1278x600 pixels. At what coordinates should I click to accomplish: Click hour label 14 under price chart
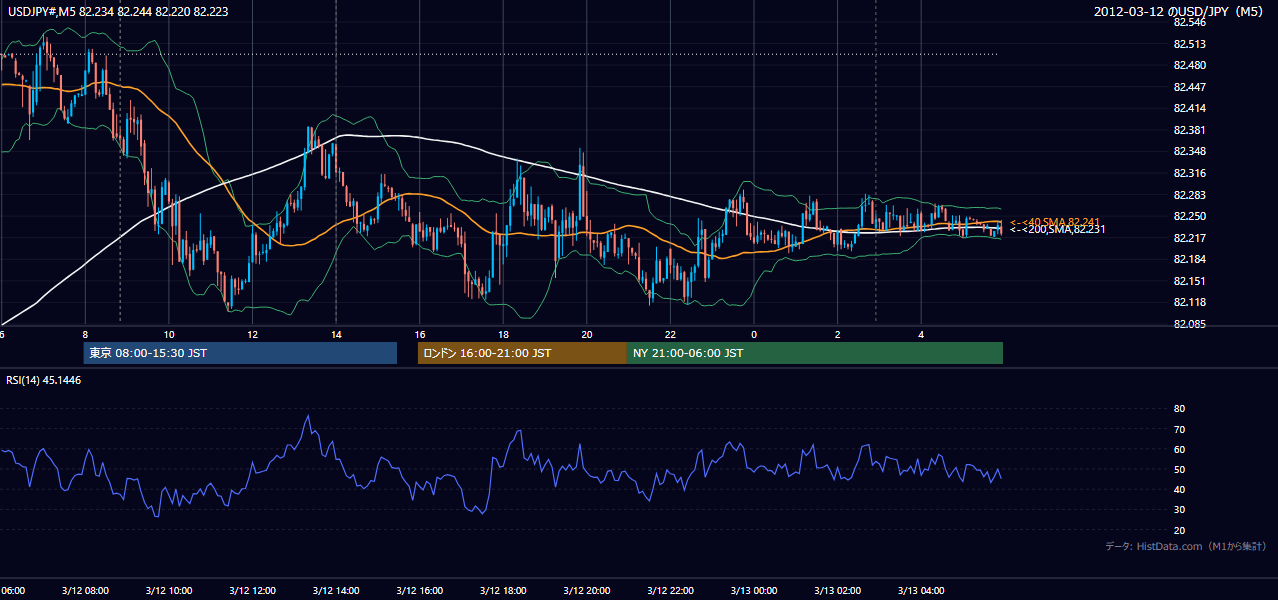click(336, 335)
